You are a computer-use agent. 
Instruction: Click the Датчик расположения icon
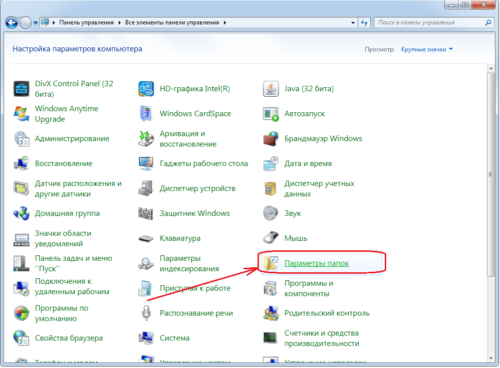pos(21,188)
